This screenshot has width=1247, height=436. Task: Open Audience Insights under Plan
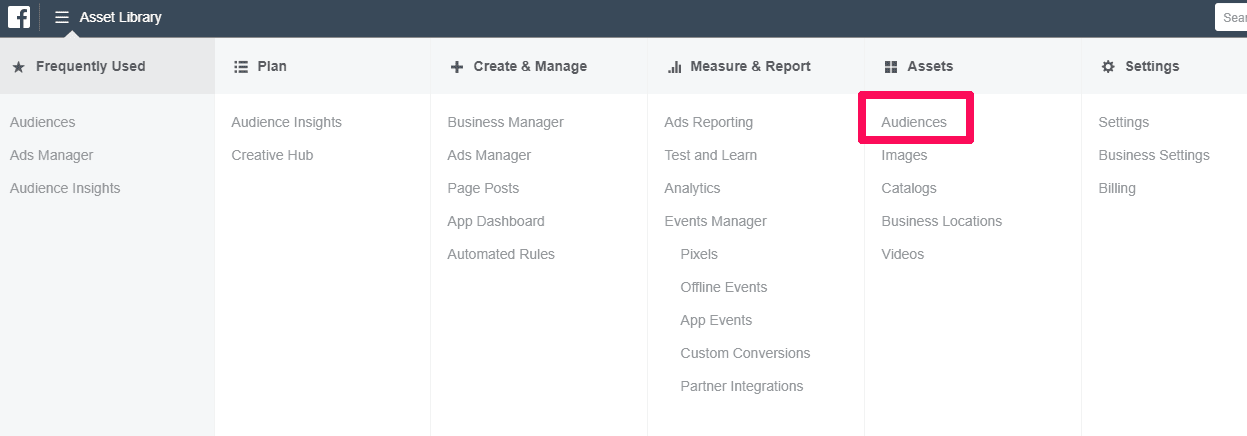click(286, 122)
